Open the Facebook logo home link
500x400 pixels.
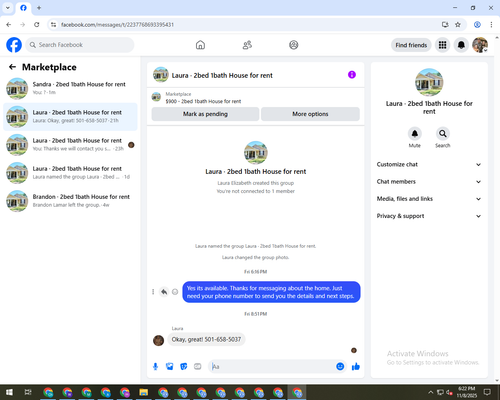click(x=14, y=45)
